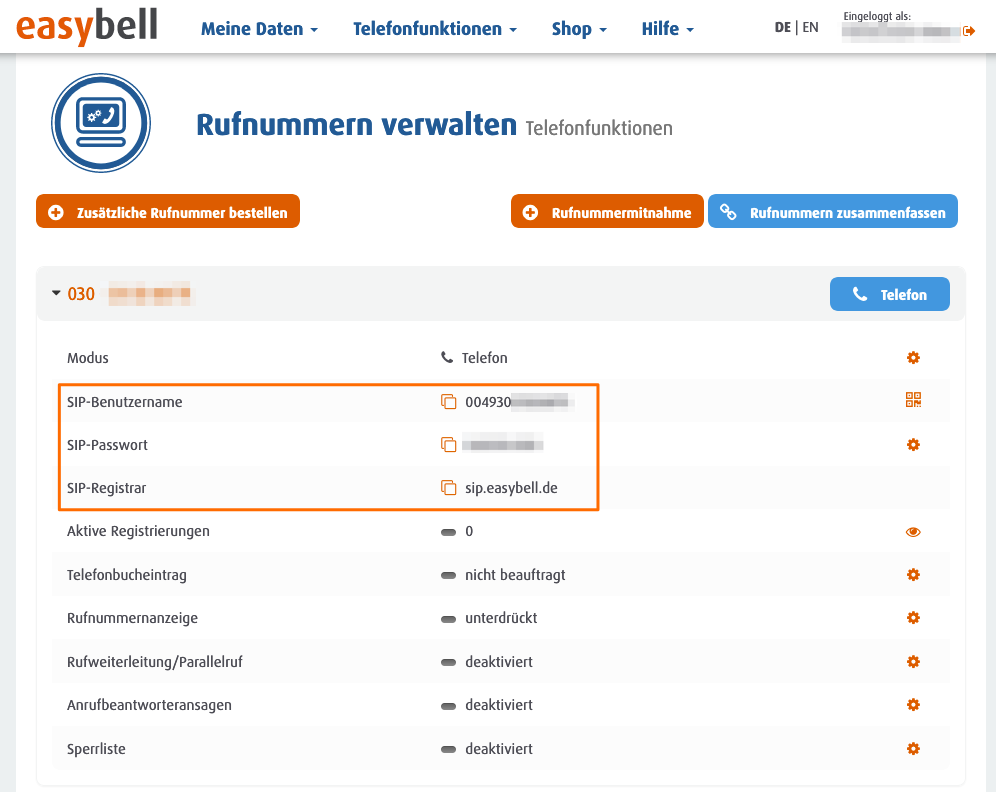
Task: Show QR code for SIP-Benutzername
Action: pyautogui.click(x=913, y=401)
